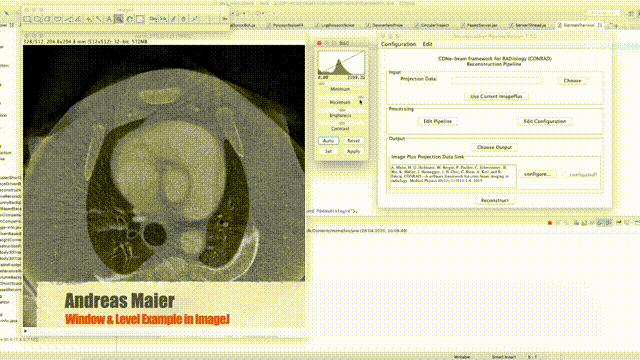
Task: Select the Oval selection tool
Action: tap(37, 19)
